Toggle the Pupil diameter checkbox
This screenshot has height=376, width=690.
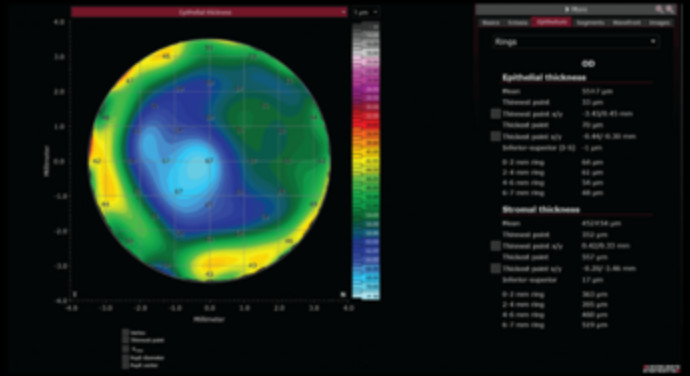click(126, 358)
